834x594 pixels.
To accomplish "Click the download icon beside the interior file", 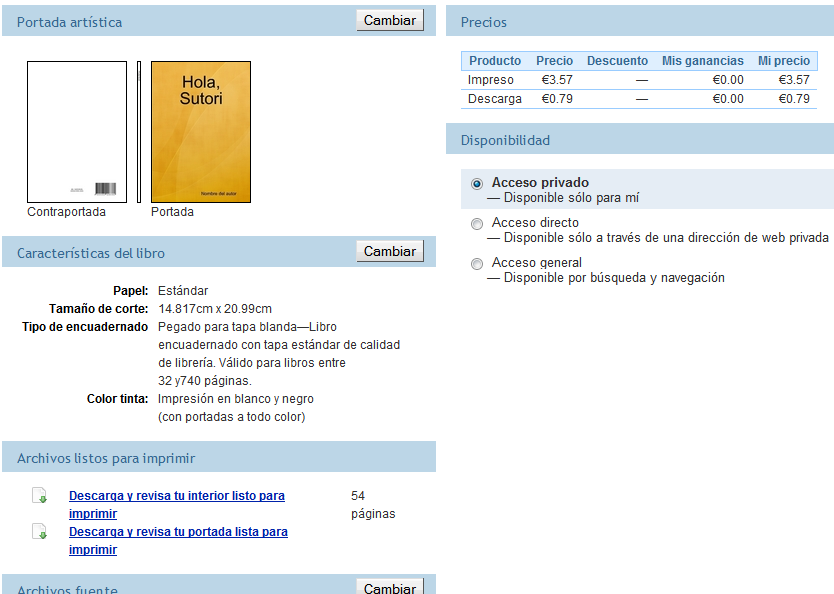I will 39,495.
